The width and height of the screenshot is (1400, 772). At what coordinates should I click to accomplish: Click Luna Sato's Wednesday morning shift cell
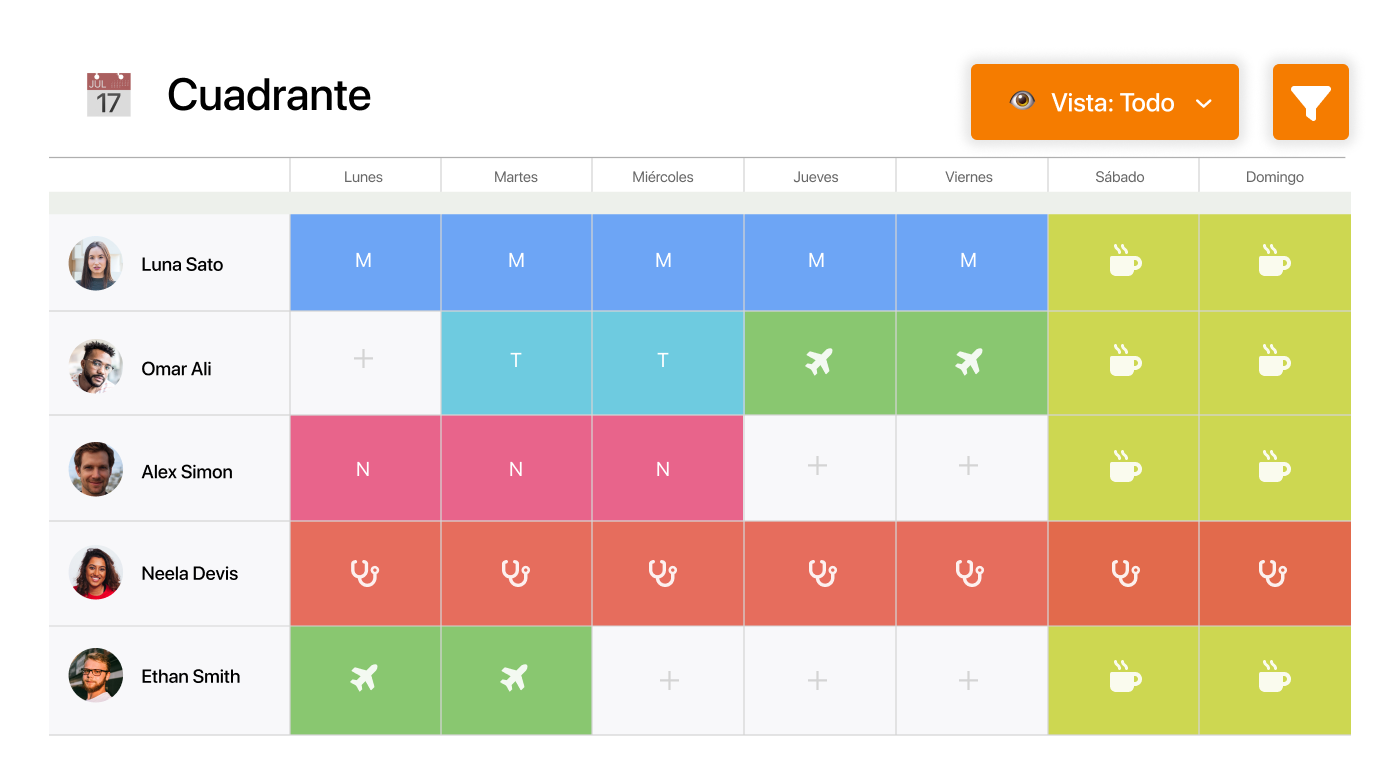663,261
